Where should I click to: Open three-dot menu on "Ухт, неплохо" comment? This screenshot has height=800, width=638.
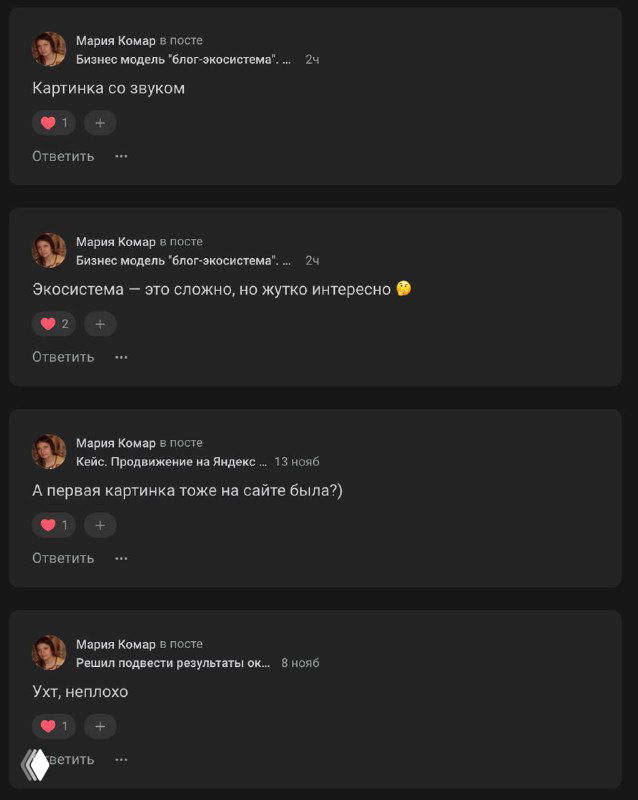click(x=121, y=759)
